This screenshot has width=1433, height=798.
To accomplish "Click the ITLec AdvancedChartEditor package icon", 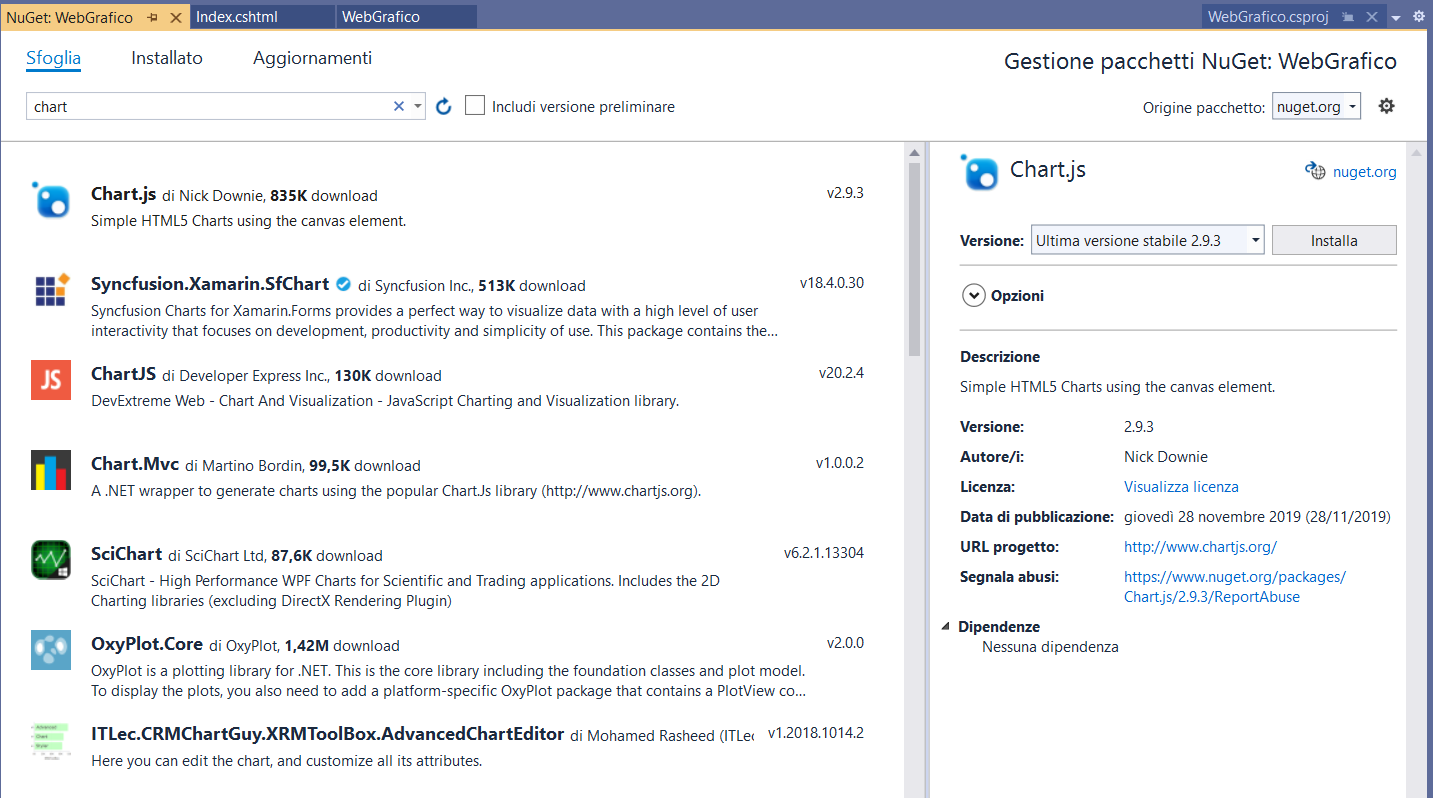I will pos(51,741).
